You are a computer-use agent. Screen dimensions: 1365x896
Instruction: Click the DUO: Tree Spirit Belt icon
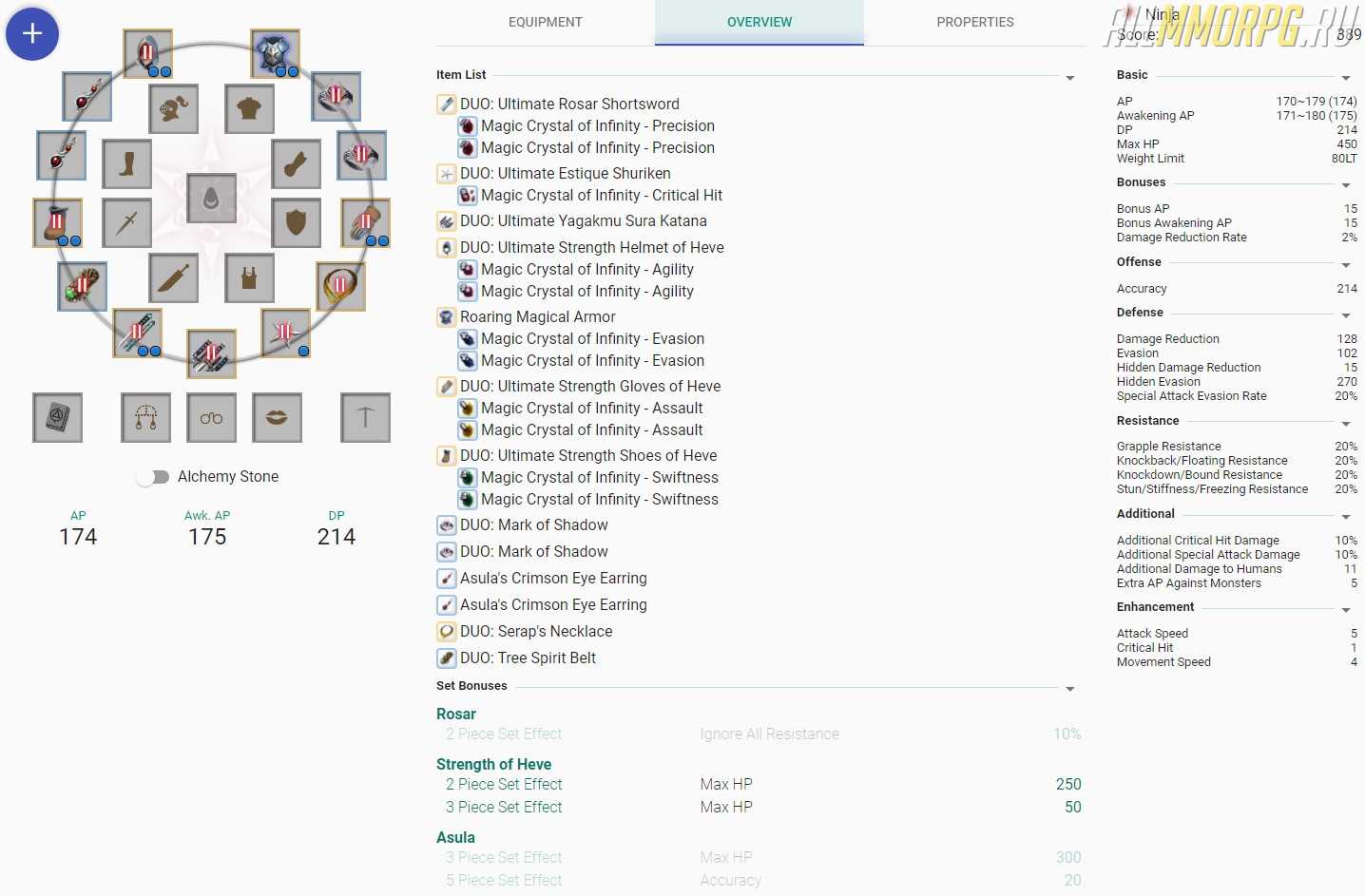click(446, 658)
